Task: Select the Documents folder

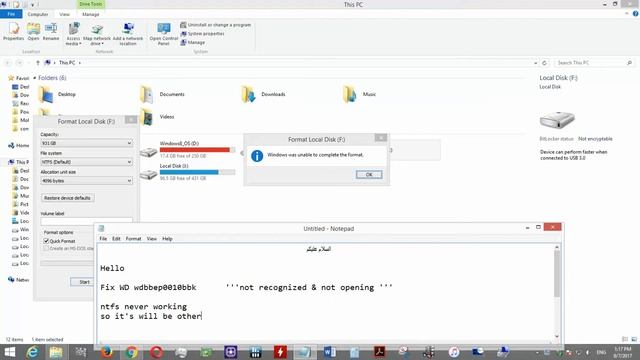Action: [162, 94]
